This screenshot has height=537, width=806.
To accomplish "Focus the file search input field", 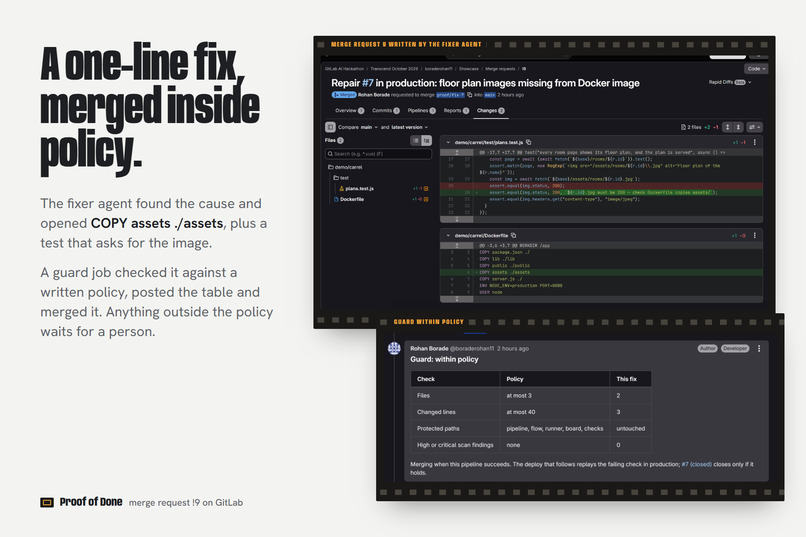I will point(378,154).
